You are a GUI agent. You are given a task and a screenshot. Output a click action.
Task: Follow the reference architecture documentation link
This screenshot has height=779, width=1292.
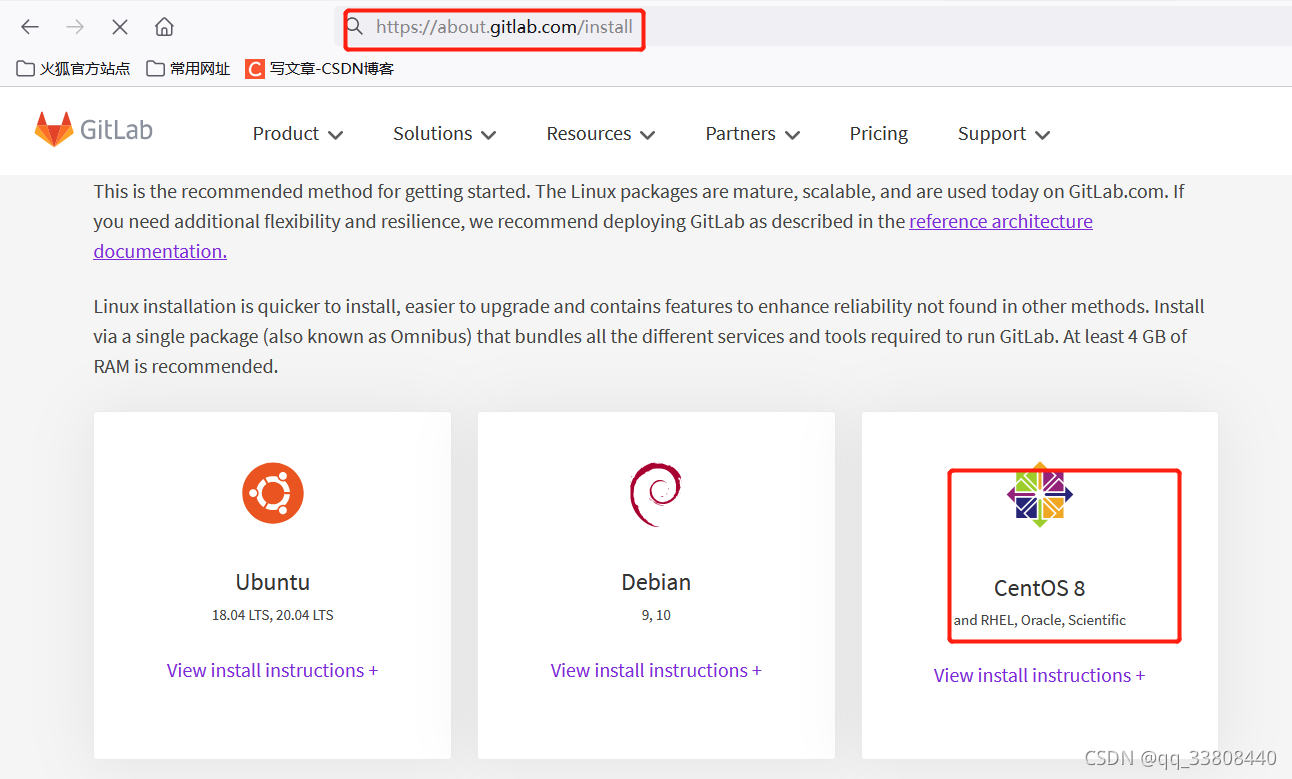[x=1001, y=221]
